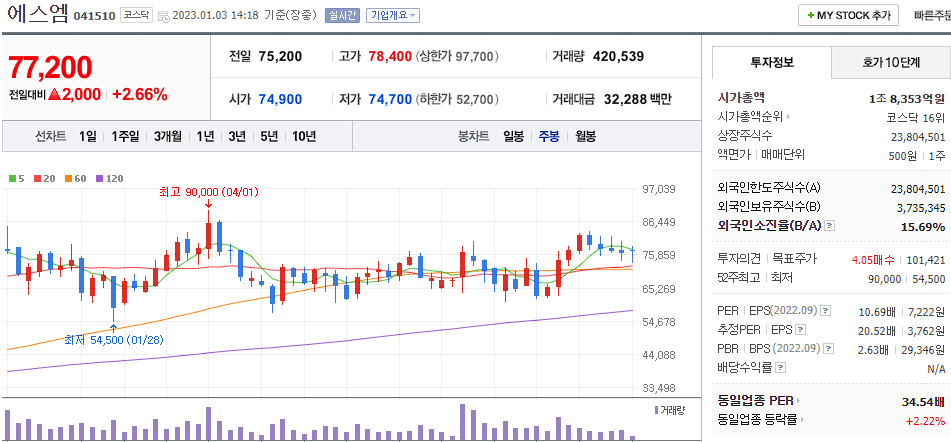Click the 최저 54,500 (01/28) chart marker
This screenshot has height=442, width=951.
(x=114, y=340)
